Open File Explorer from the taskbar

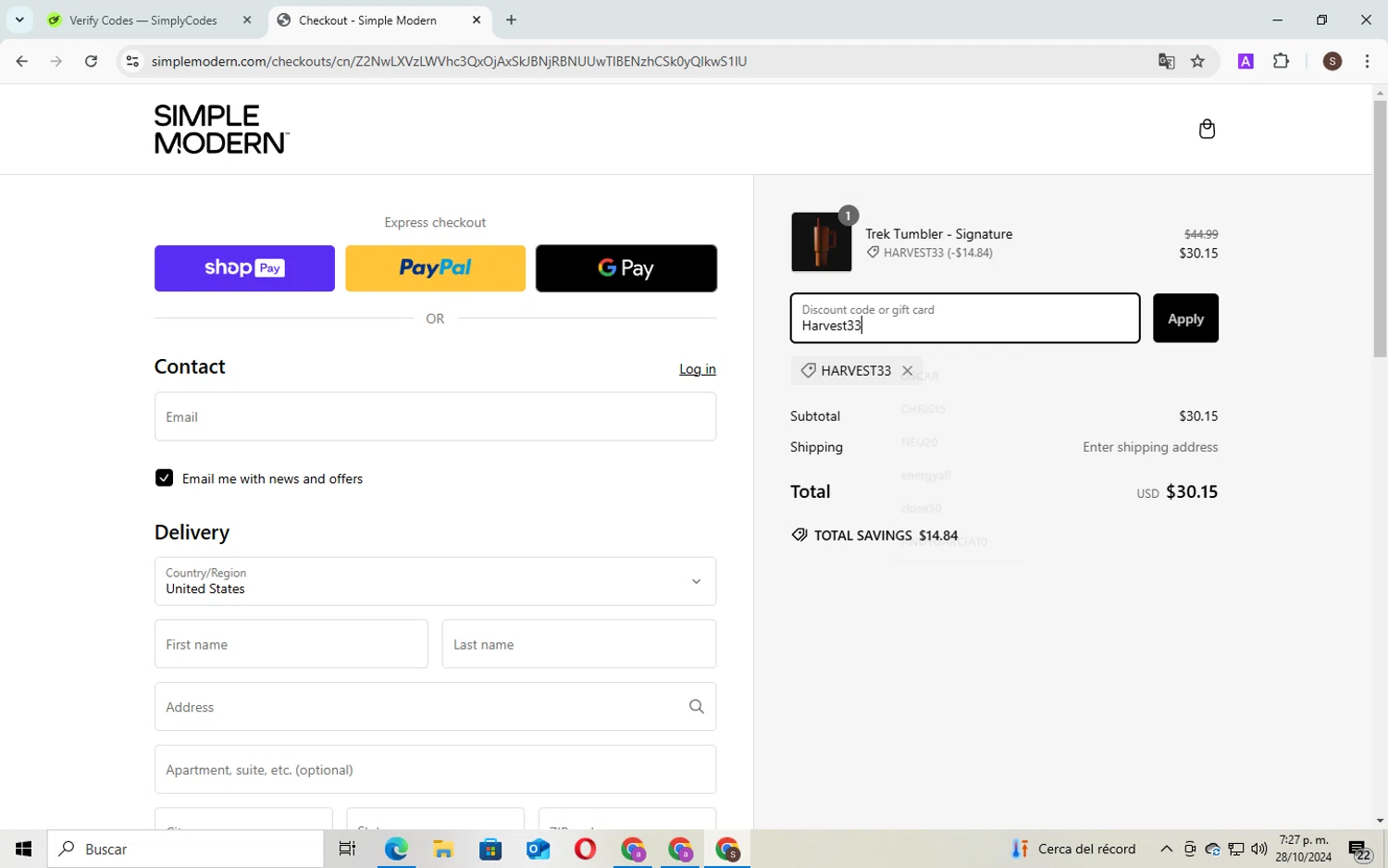tap(443, 849)
